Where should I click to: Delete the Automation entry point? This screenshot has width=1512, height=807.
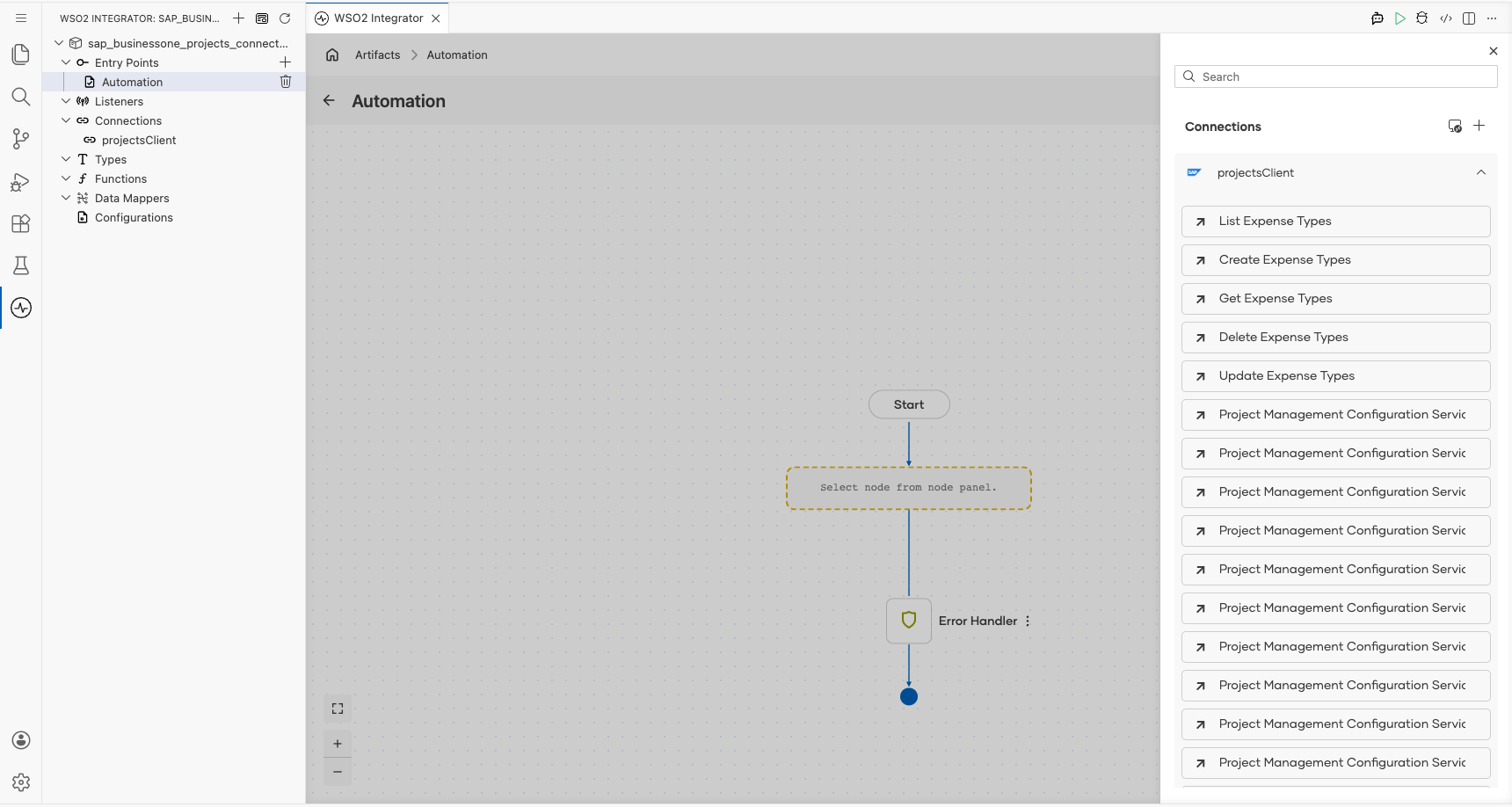click(x=286, y=82)
